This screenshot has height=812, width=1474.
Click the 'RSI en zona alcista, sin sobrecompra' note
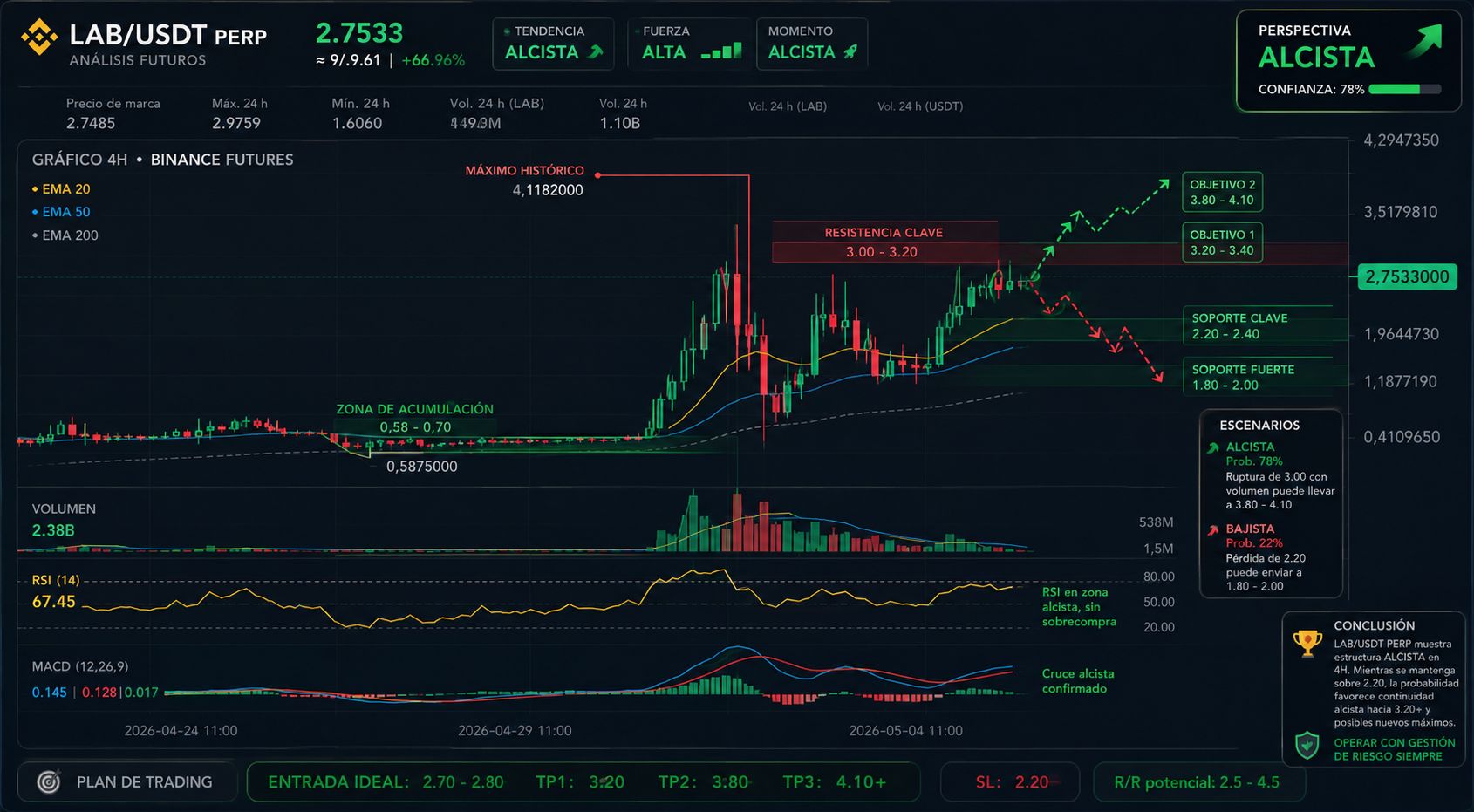click(x=1079, y=607)
